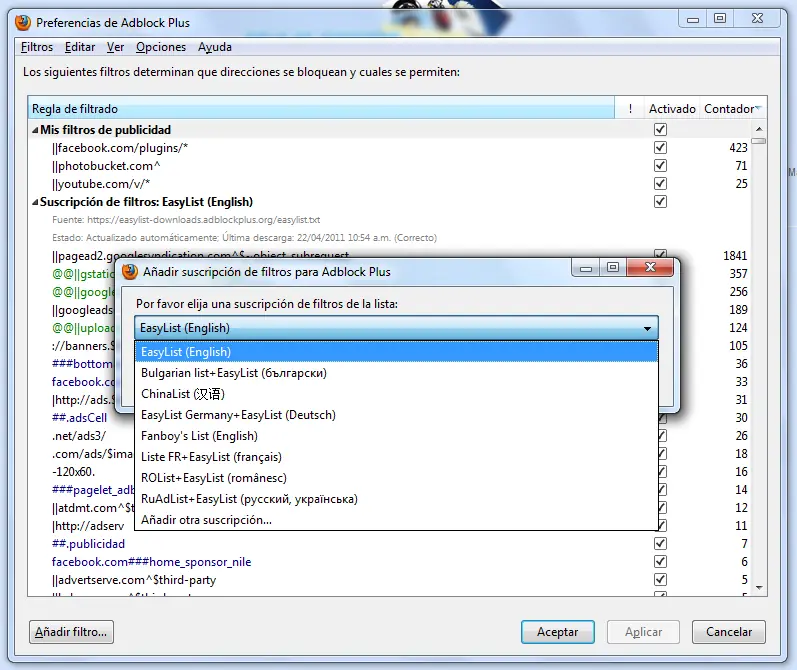797x670 pixels.
Task: Click the Cancelar button
Action: 728,632
